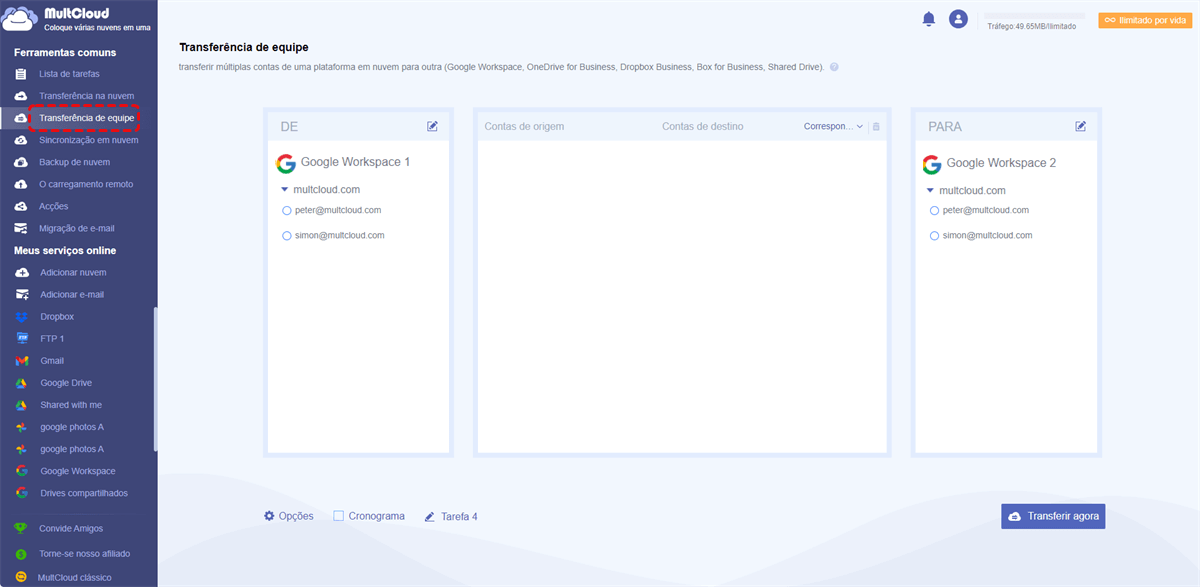Collapse multcloud.com in PARA panel
Image resolution: width=1200 pixels, height=587 pixels.
(x=930, y=190)
